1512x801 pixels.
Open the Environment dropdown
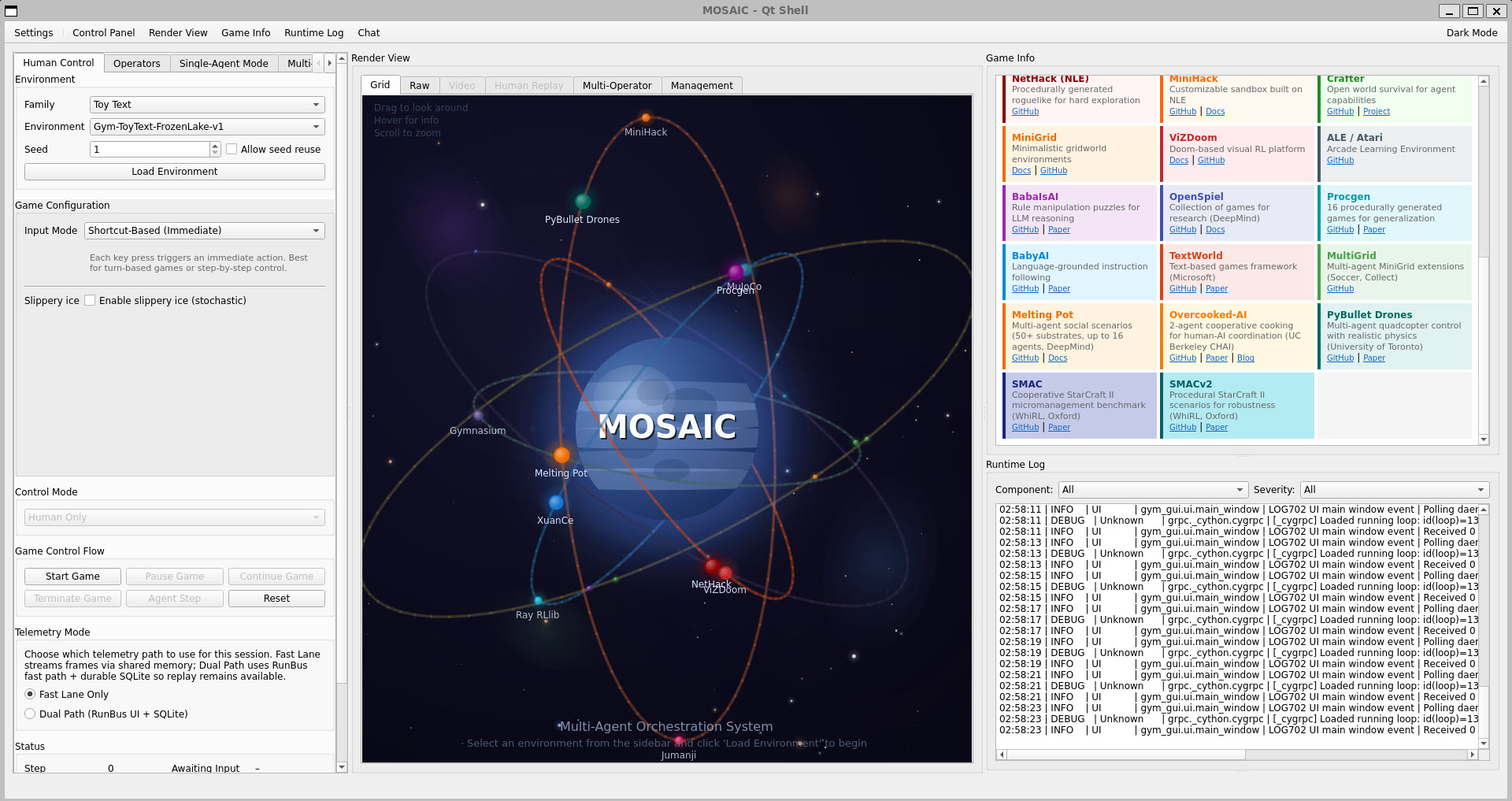(x=207, y=127)
